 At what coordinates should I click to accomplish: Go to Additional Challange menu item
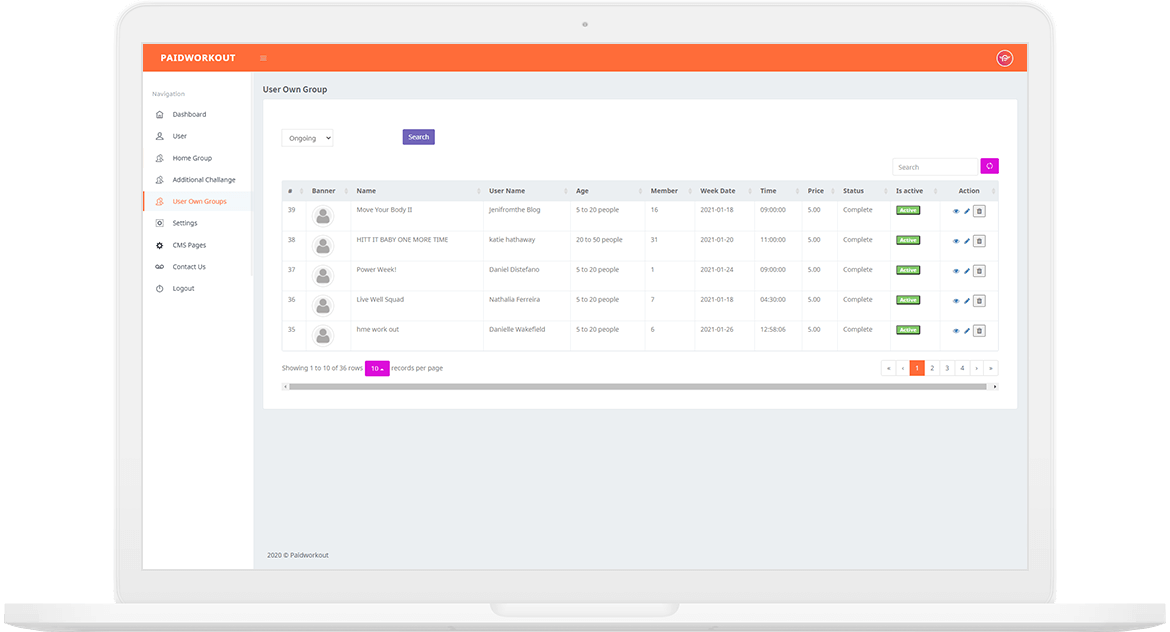click(204, 180)
